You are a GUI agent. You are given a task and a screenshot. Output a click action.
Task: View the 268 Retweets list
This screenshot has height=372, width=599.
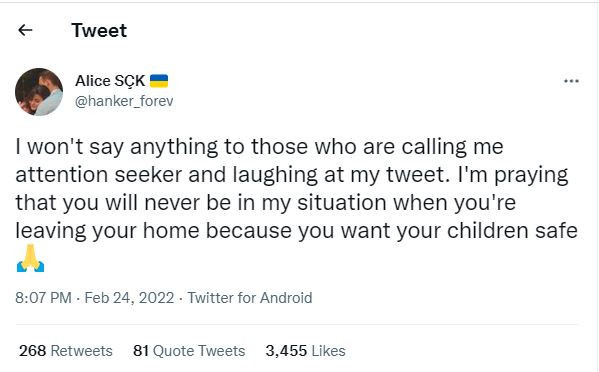coord(66,351)
